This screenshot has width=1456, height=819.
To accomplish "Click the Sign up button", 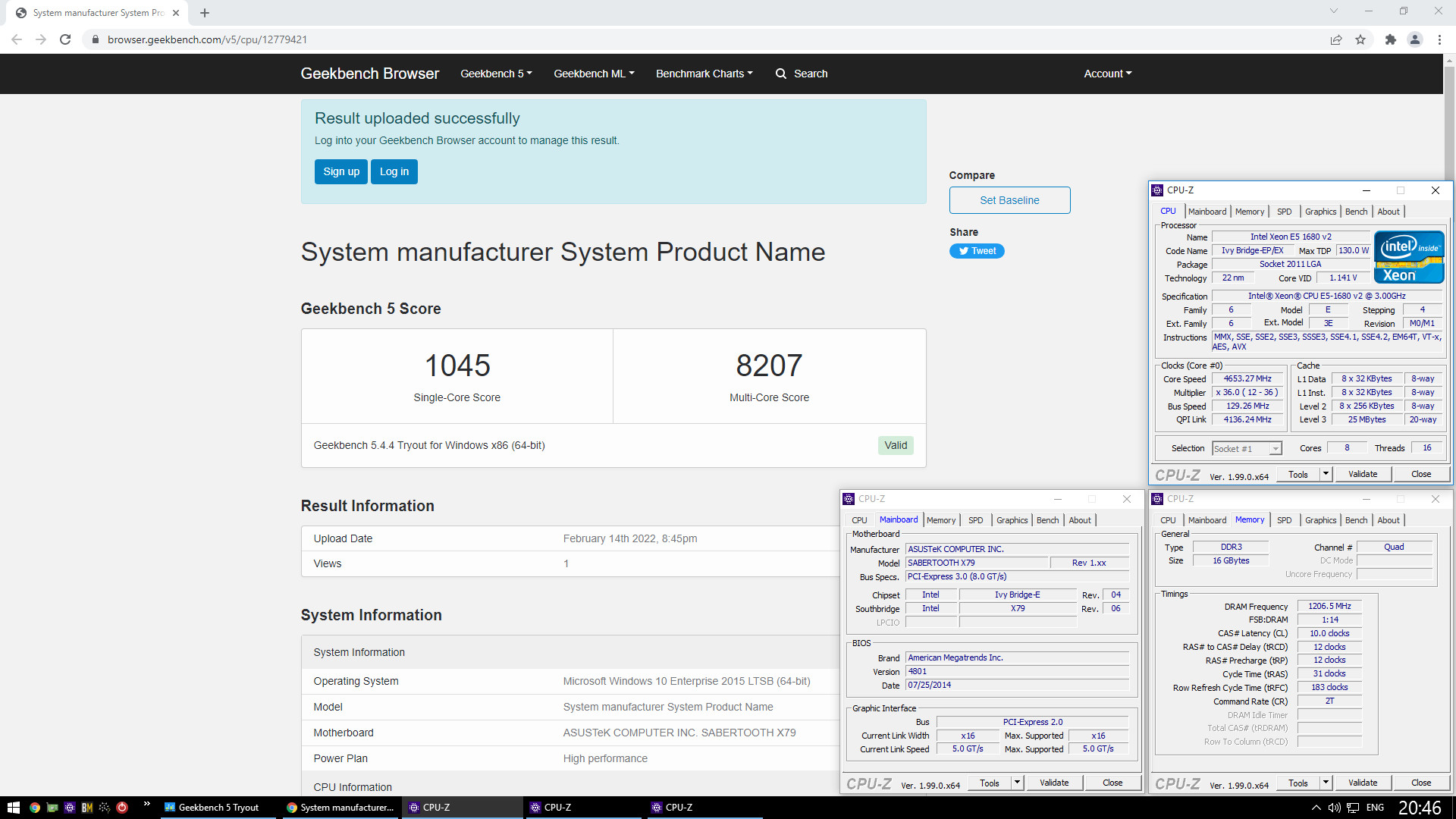I will 341,171.
